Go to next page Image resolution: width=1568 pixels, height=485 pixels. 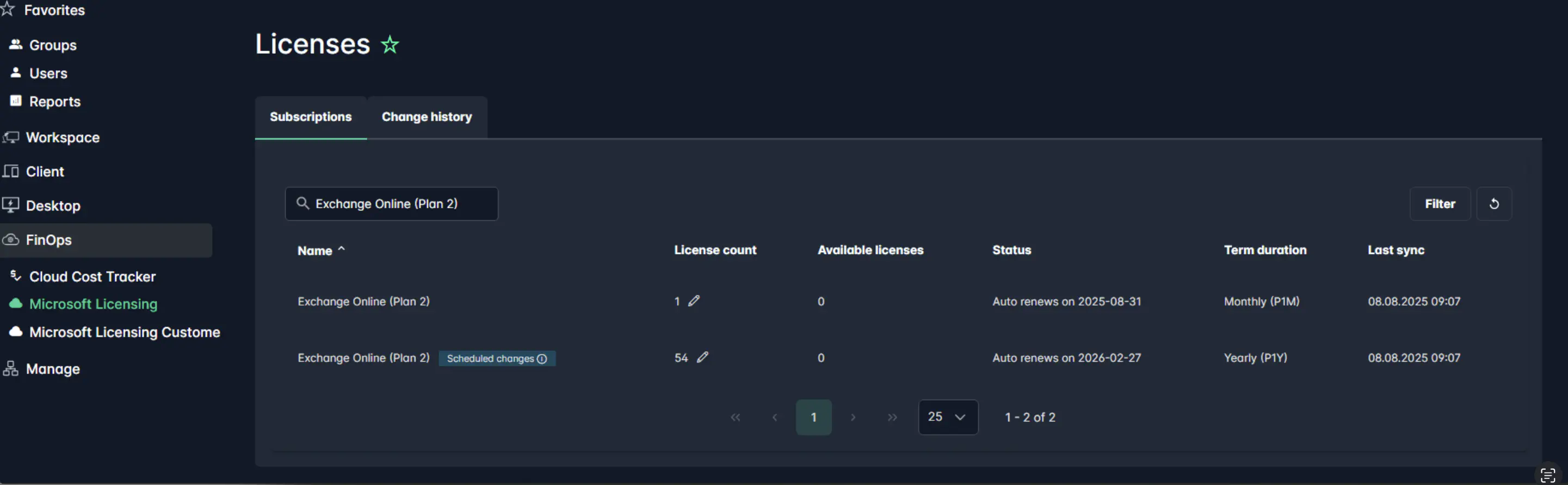coord(853,418)
